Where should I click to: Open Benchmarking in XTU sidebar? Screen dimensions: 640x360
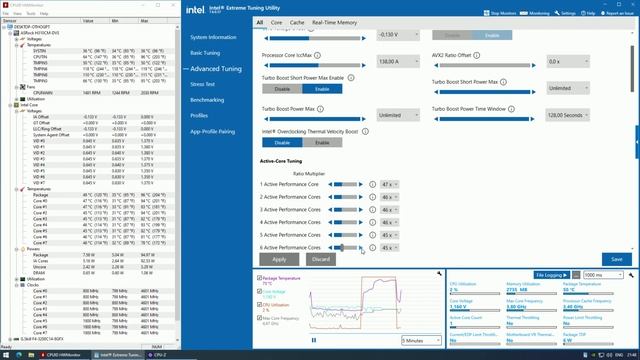tap(207, 100)
